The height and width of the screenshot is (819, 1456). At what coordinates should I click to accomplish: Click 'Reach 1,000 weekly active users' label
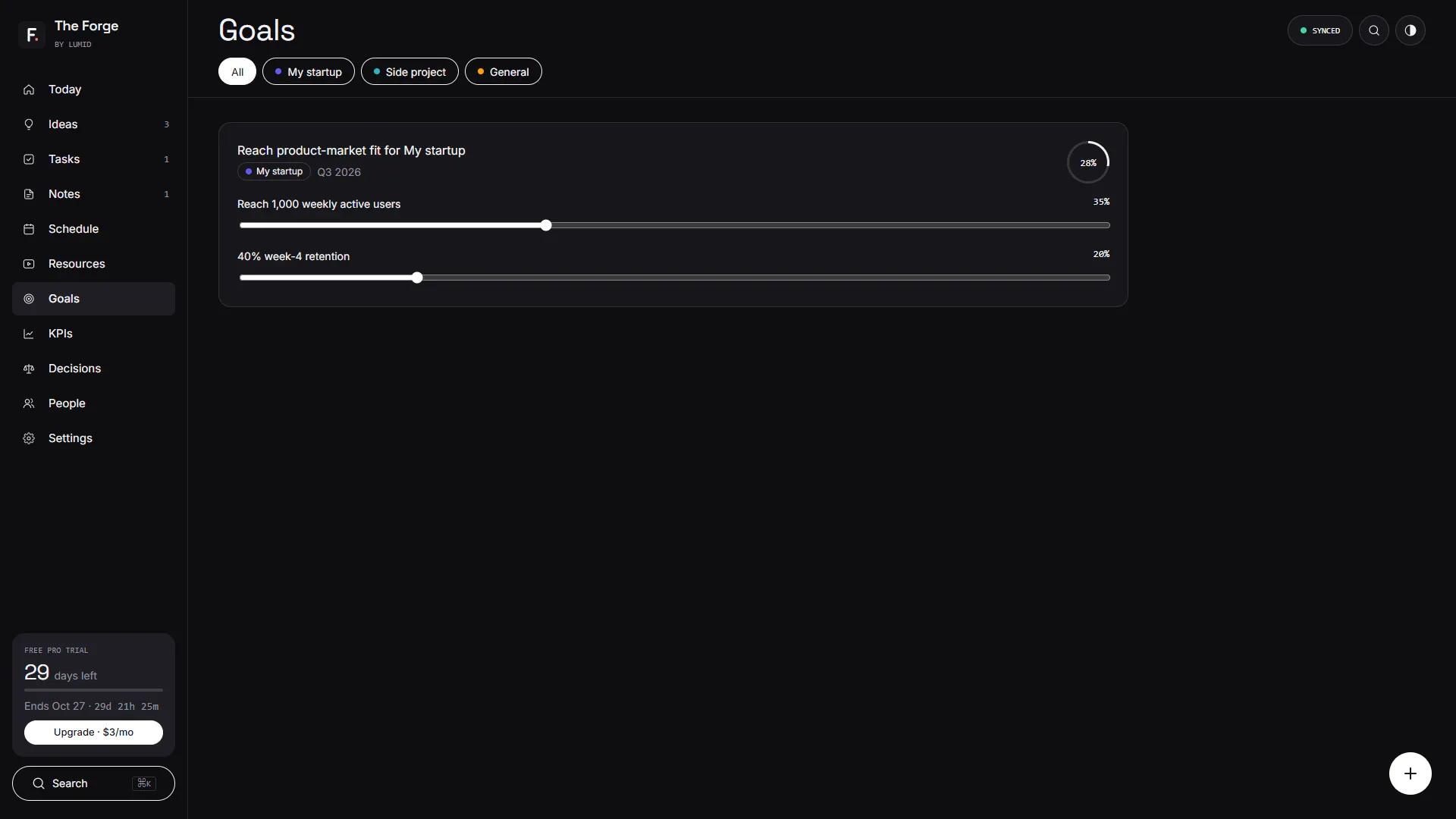tap(318, 204)
